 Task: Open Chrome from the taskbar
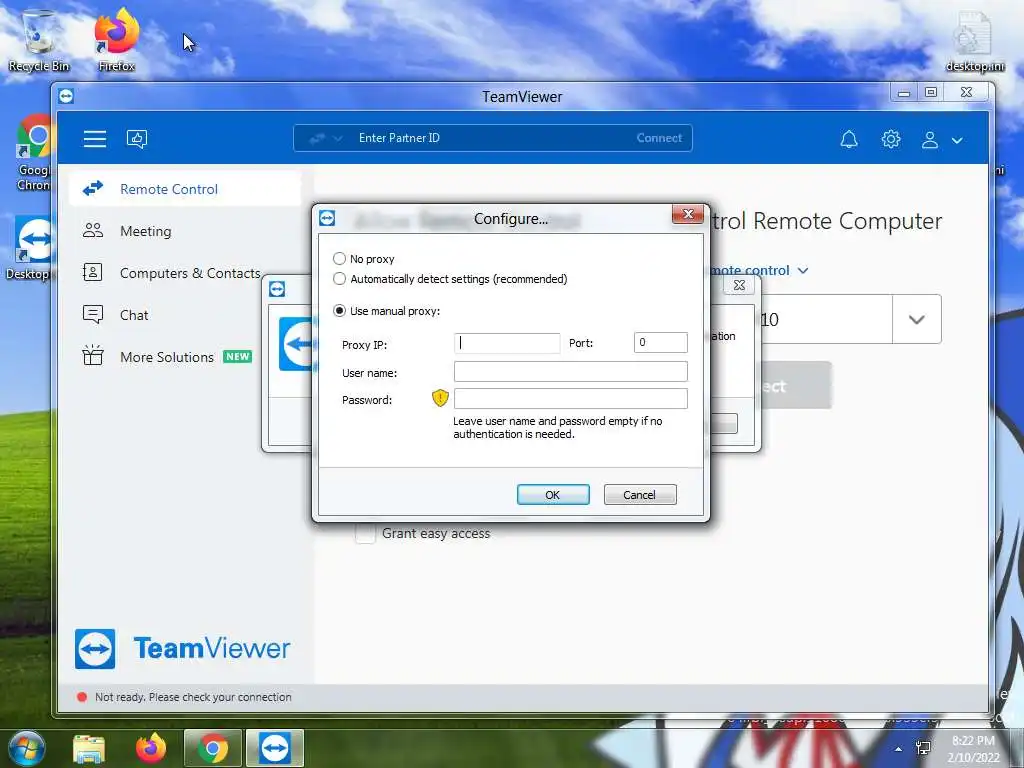[x=212, y=748]
